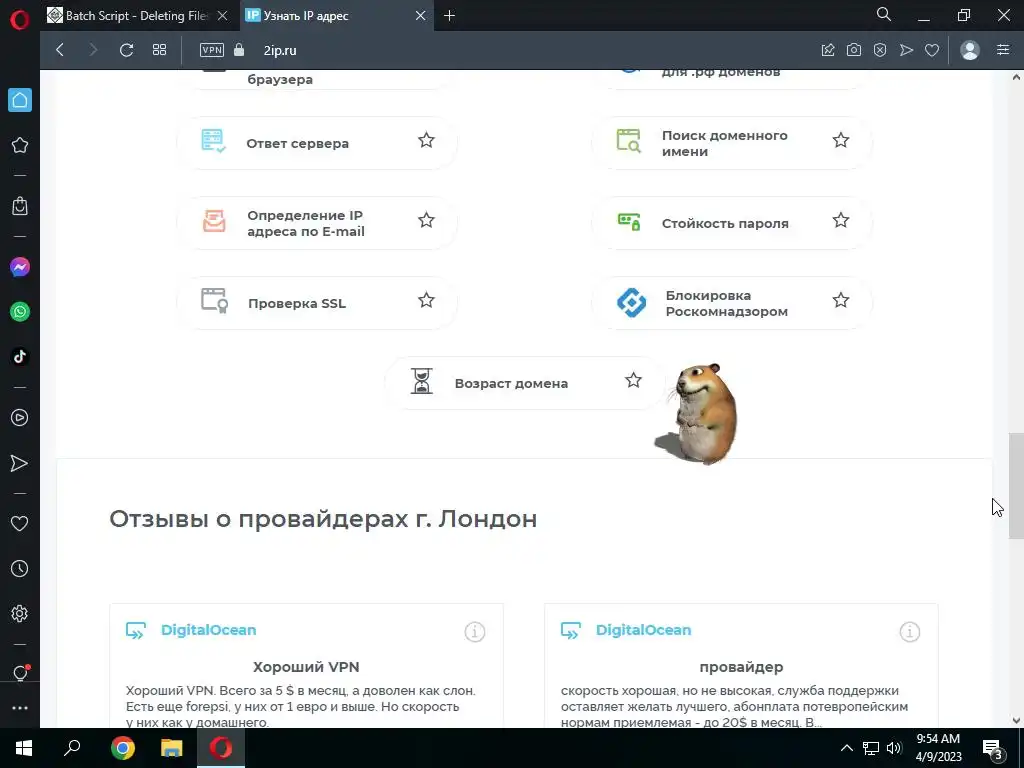This screenshot has width=1024, height=768.
Task: Add page to bookmarks with heart icon
Action: coord(932,50)
